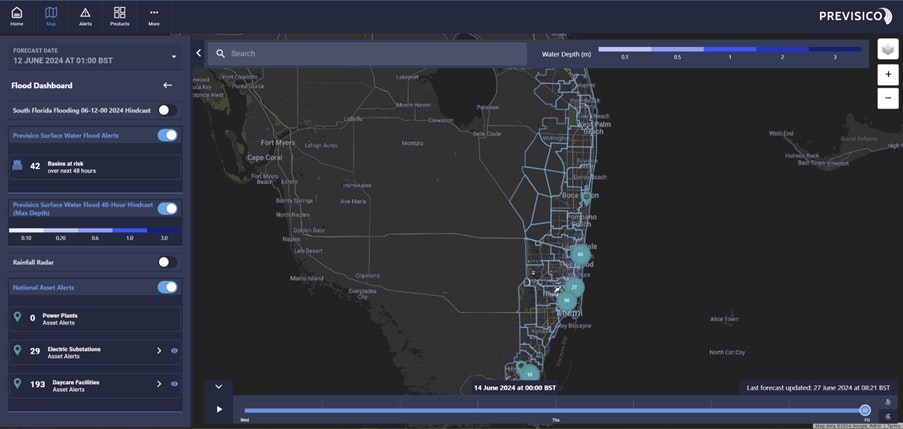Image resolution: width=903 pixels, height=429 pixels.
Task: Collapse the side panel with left chevron
Action: 199,53
